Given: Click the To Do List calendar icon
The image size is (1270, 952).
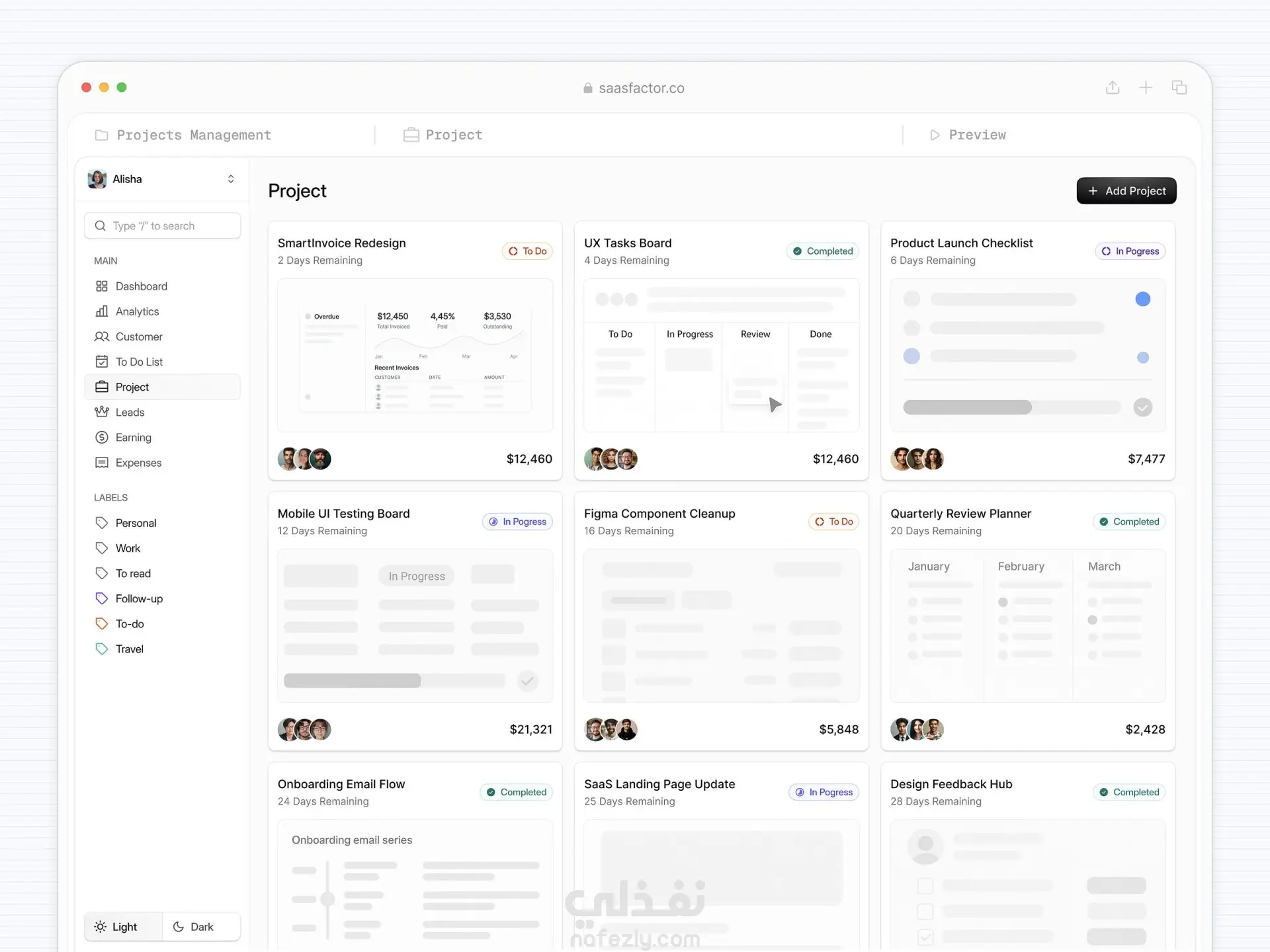Looking at the screenshot, I should 101,362.
